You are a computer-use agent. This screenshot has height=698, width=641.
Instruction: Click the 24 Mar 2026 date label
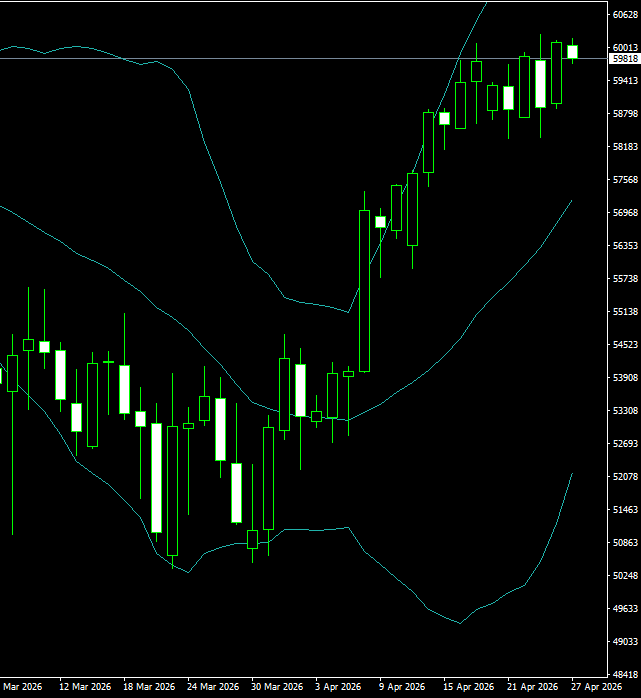pos(213,687)
